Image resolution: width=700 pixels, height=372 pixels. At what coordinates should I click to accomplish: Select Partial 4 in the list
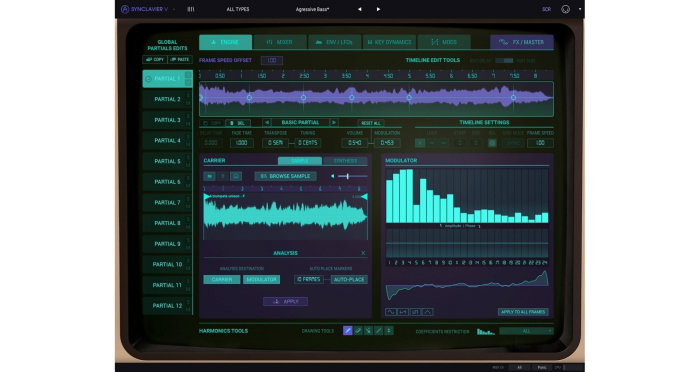coord(167,140)
